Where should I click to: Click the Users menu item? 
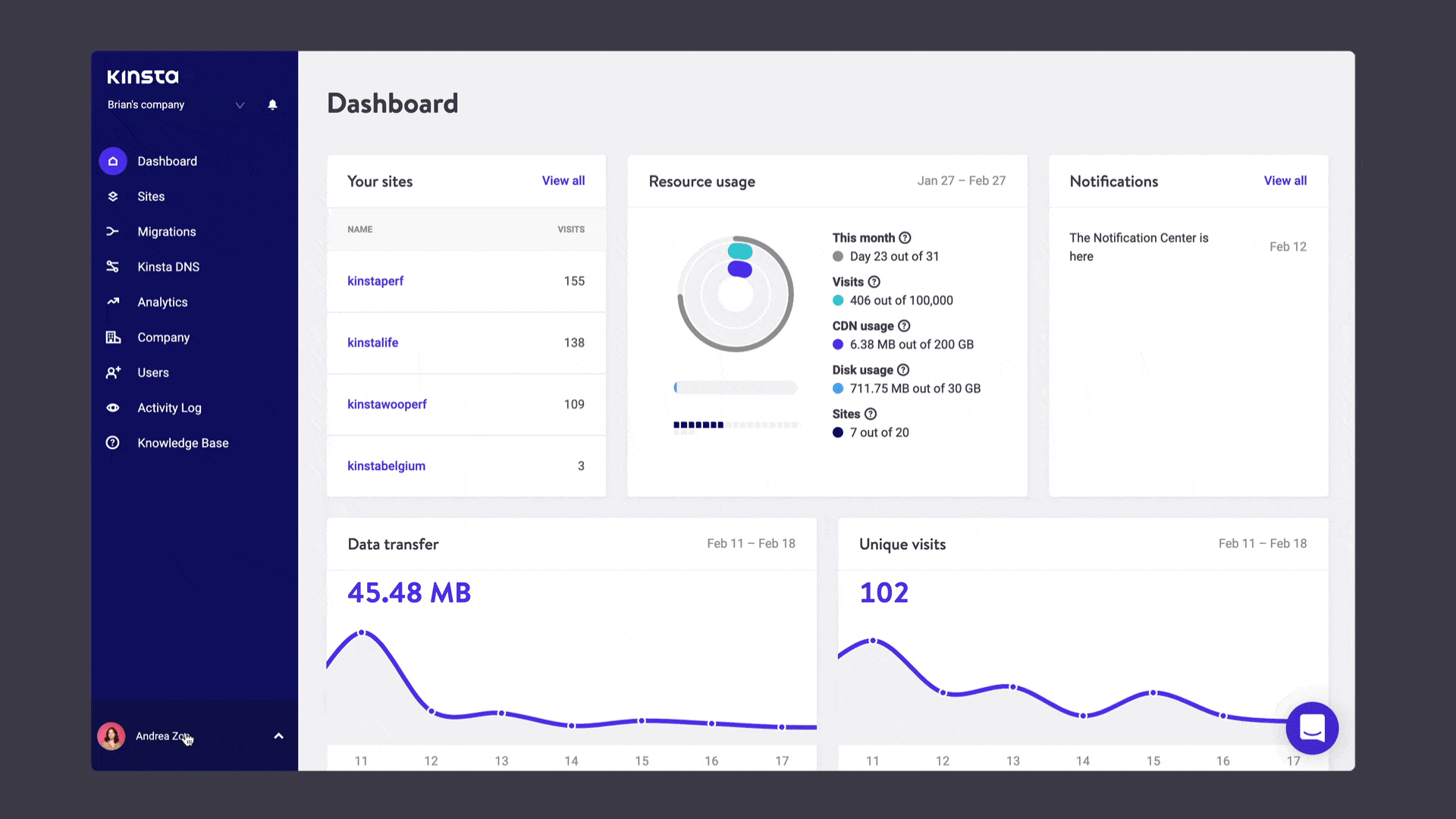tap(153, 372)
